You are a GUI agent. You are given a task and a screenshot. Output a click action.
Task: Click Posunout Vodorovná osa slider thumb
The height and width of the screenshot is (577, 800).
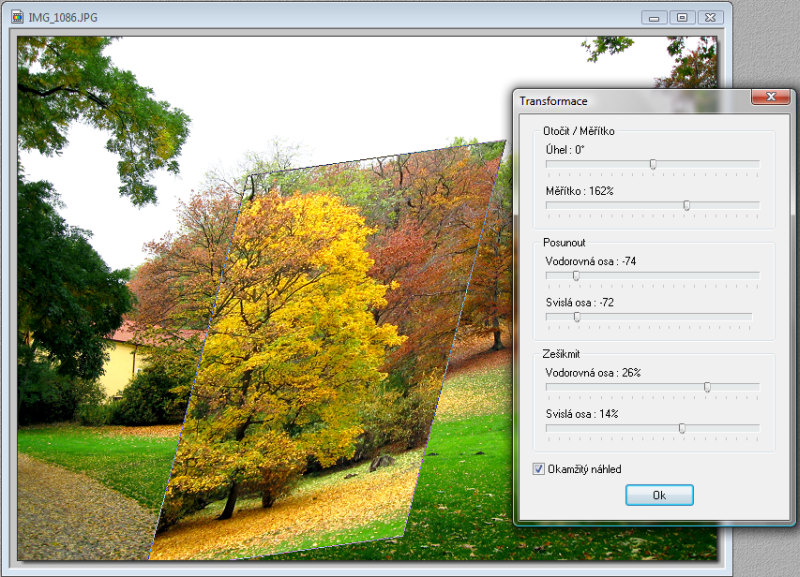click(x=576, y=276)
